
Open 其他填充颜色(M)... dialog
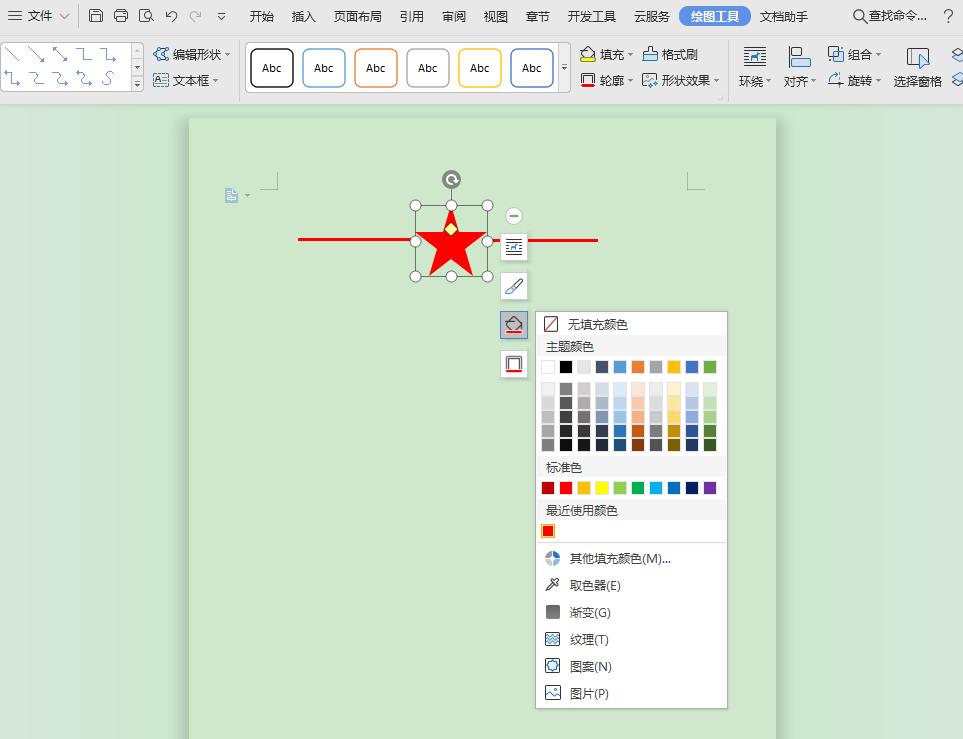(620, 559)
